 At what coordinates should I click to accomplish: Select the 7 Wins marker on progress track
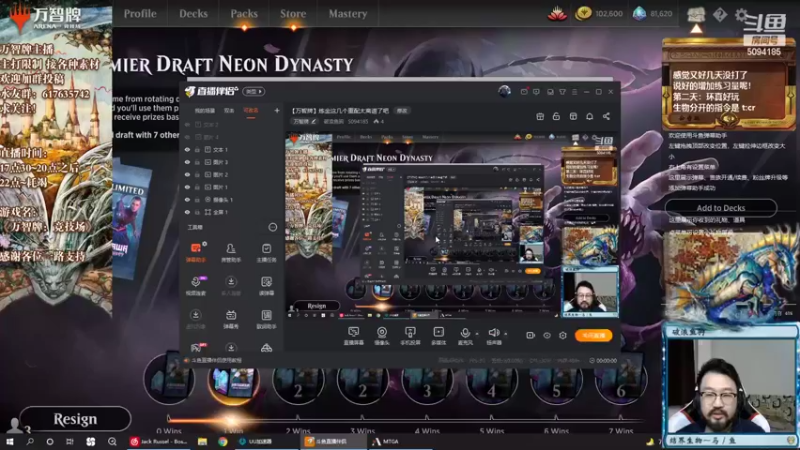pyautogui.click(x=620, y=431)
